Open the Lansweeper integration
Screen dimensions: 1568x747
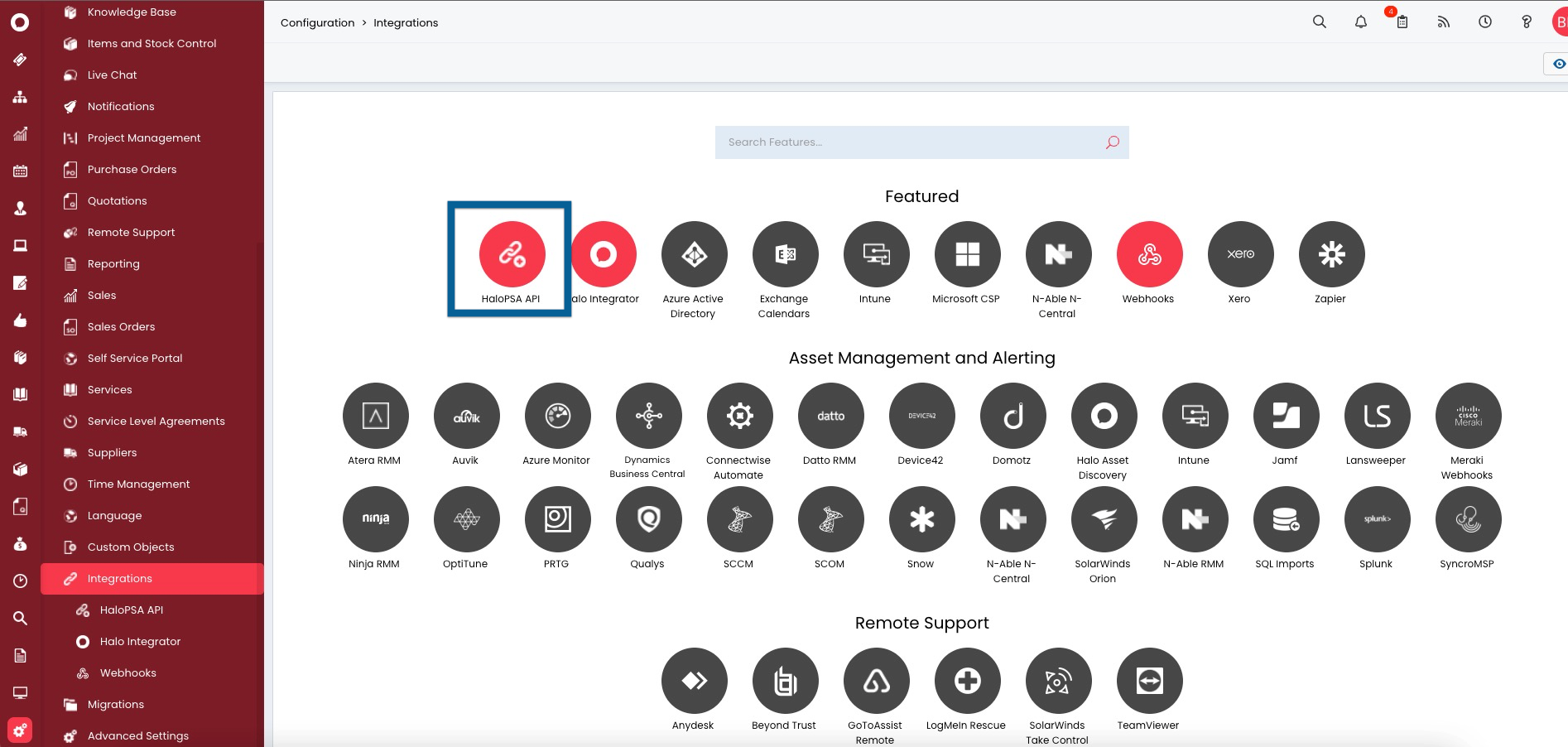point(1377,416)
